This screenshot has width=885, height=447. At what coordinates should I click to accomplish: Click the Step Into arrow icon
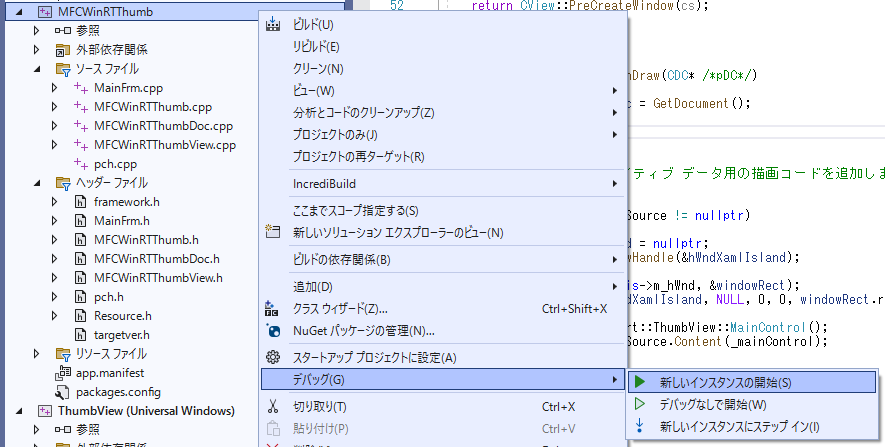click(640, 426)
